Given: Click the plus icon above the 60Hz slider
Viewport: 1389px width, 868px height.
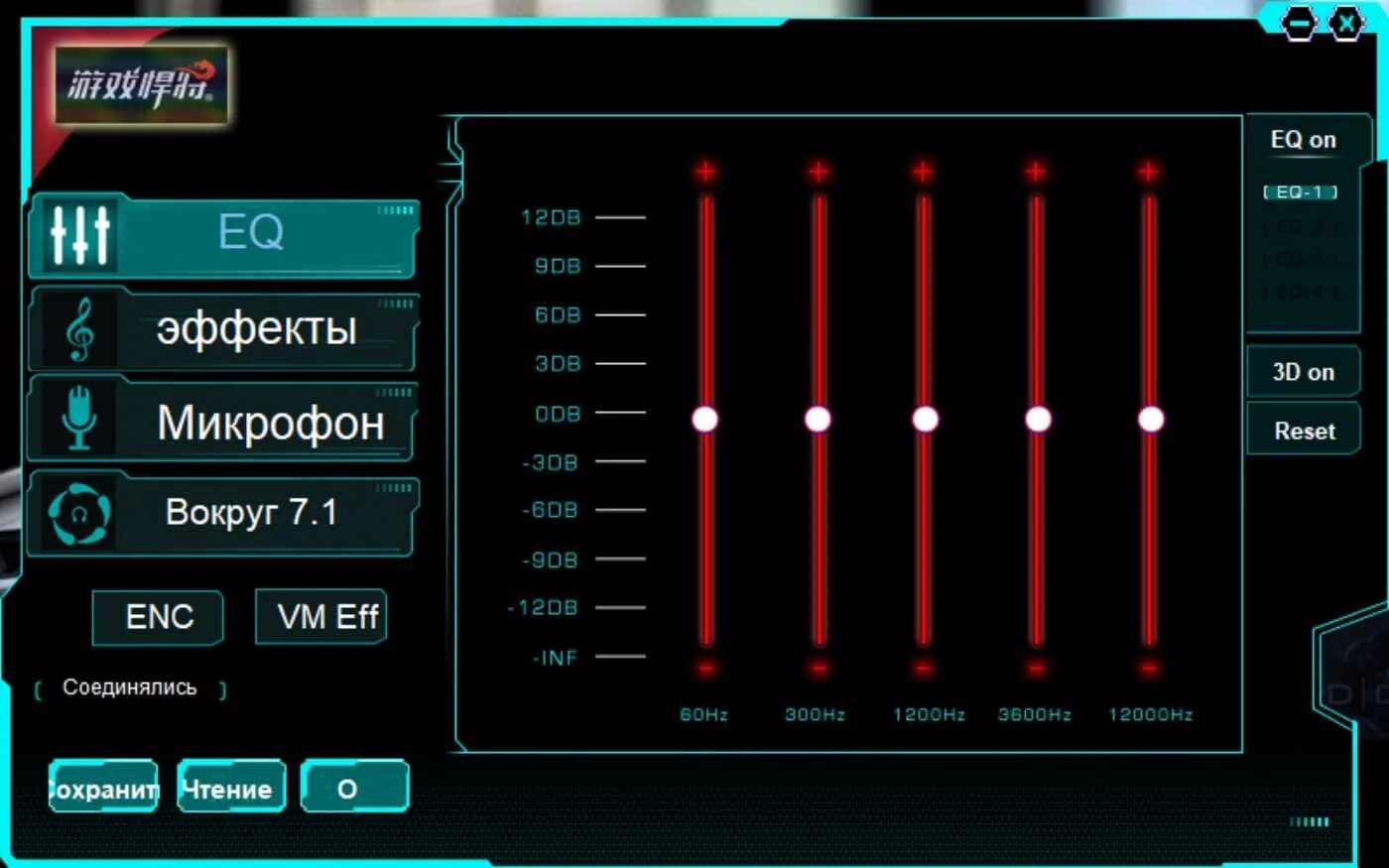Looking at the screenshot, I should tap(704, 170).
